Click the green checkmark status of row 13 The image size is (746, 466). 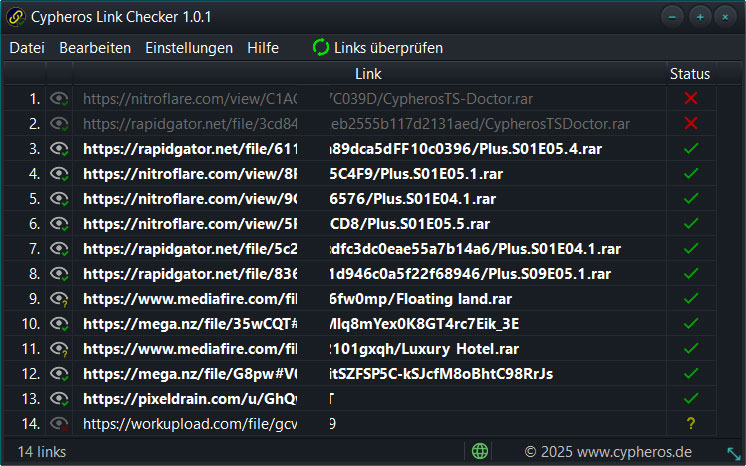click(691, 398)
